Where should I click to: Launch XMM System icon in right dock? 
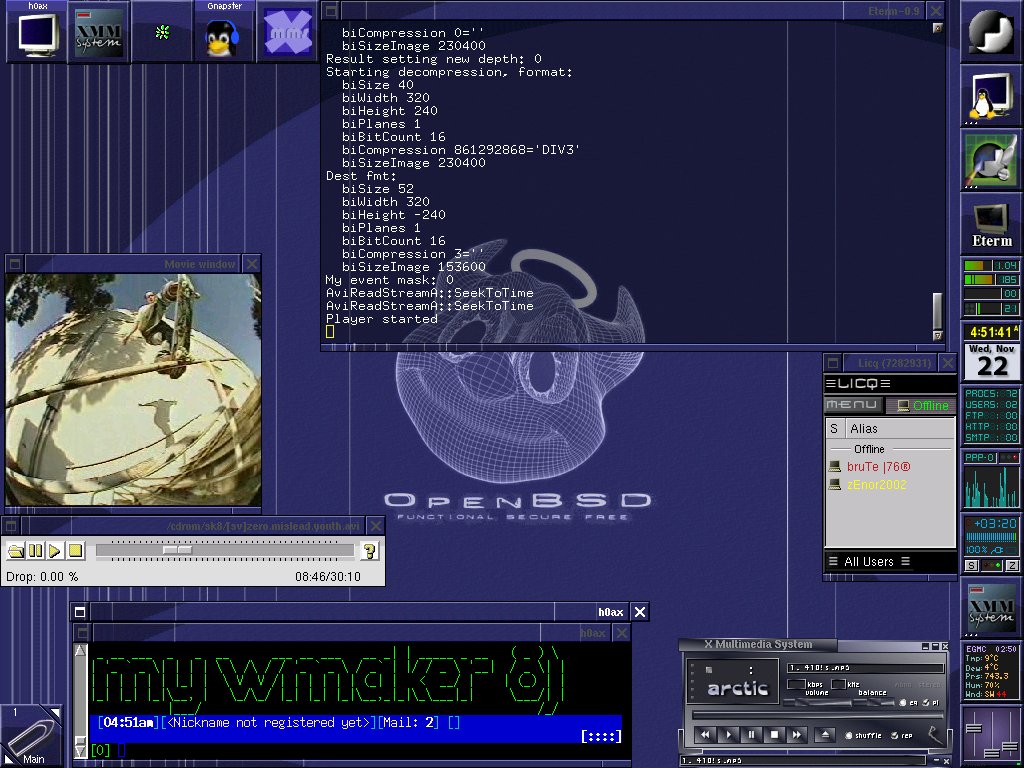click(x=991, y=608)
